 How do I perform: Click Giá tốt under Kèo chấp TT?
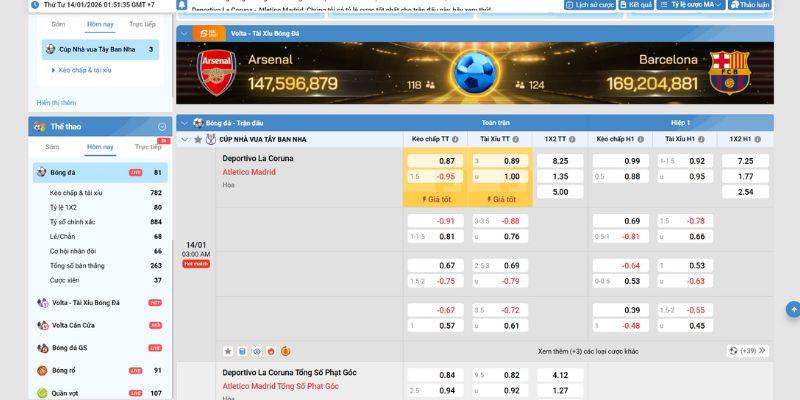point(436,199)
